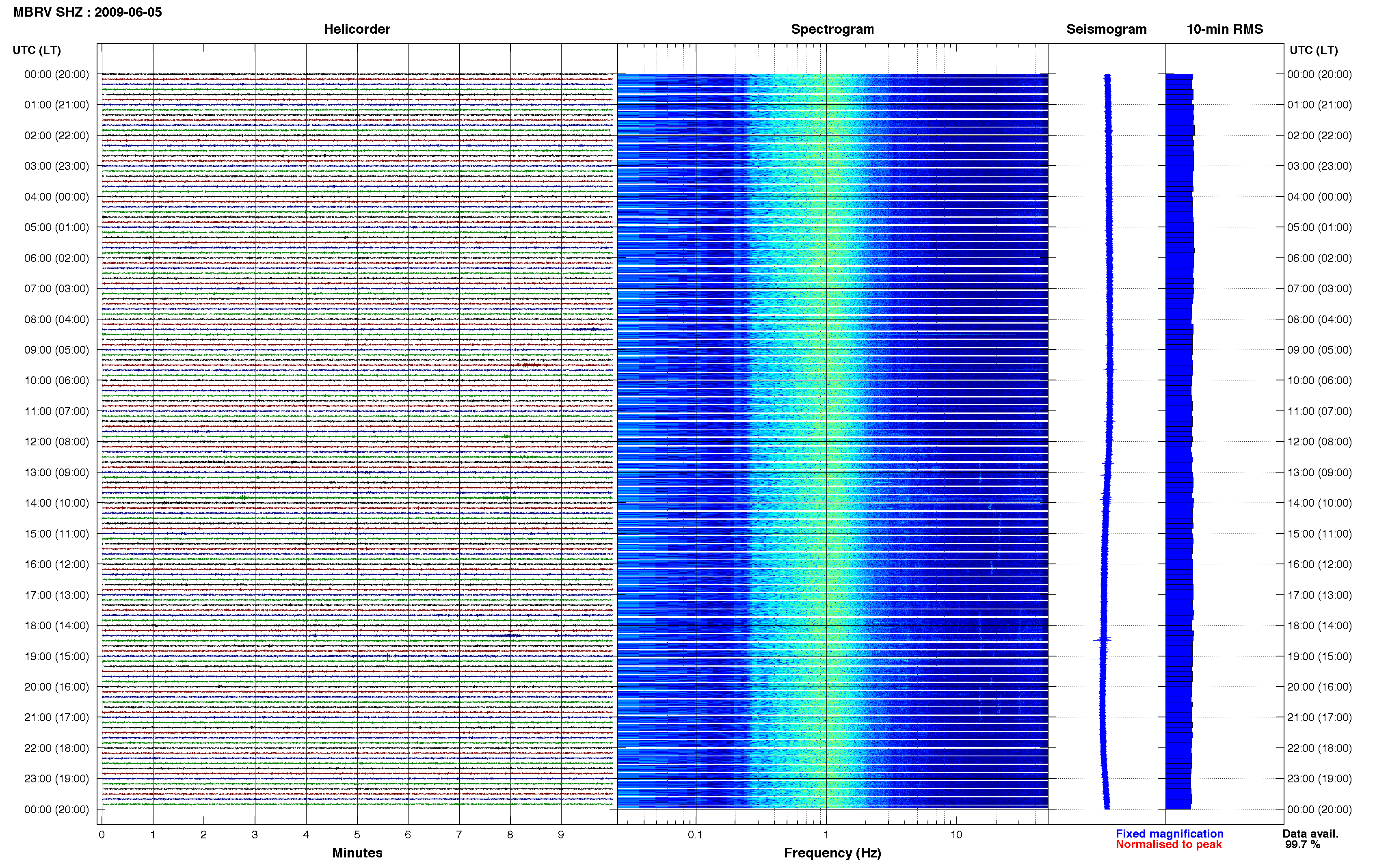Click the '0' minutes tick label
The image size is (1388, 868).
(102, 835)
